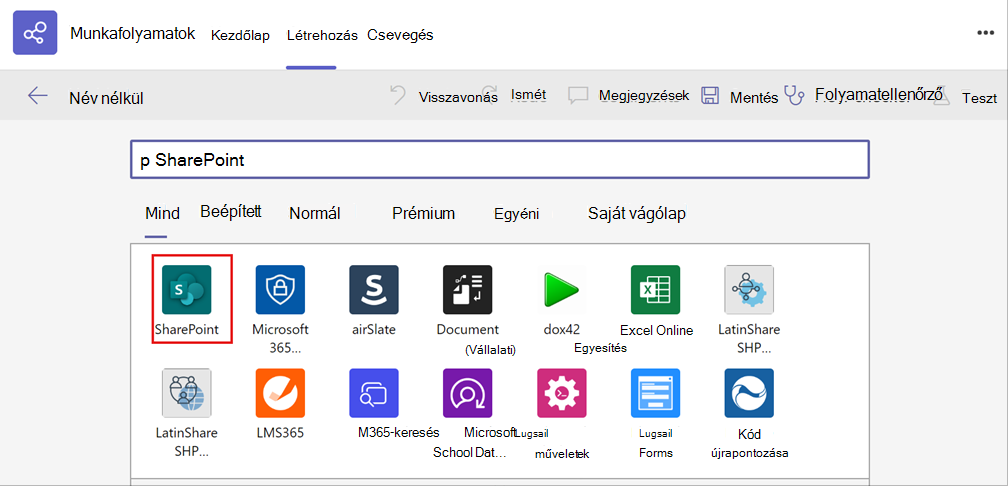Click the Folyamatellenőrző stethoscope icon

795,96
